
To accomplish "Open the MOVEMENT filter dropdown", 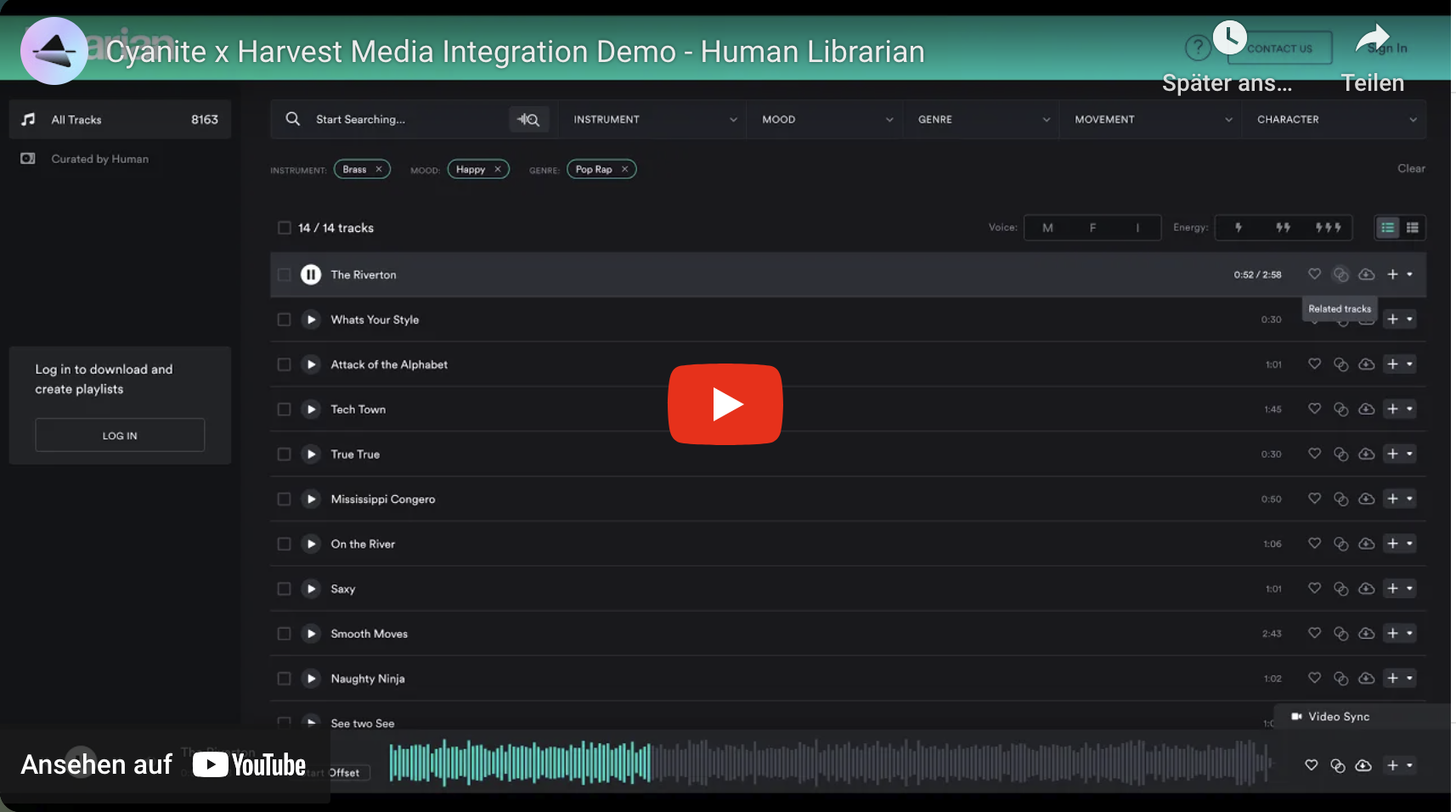I will point(1152,120).
